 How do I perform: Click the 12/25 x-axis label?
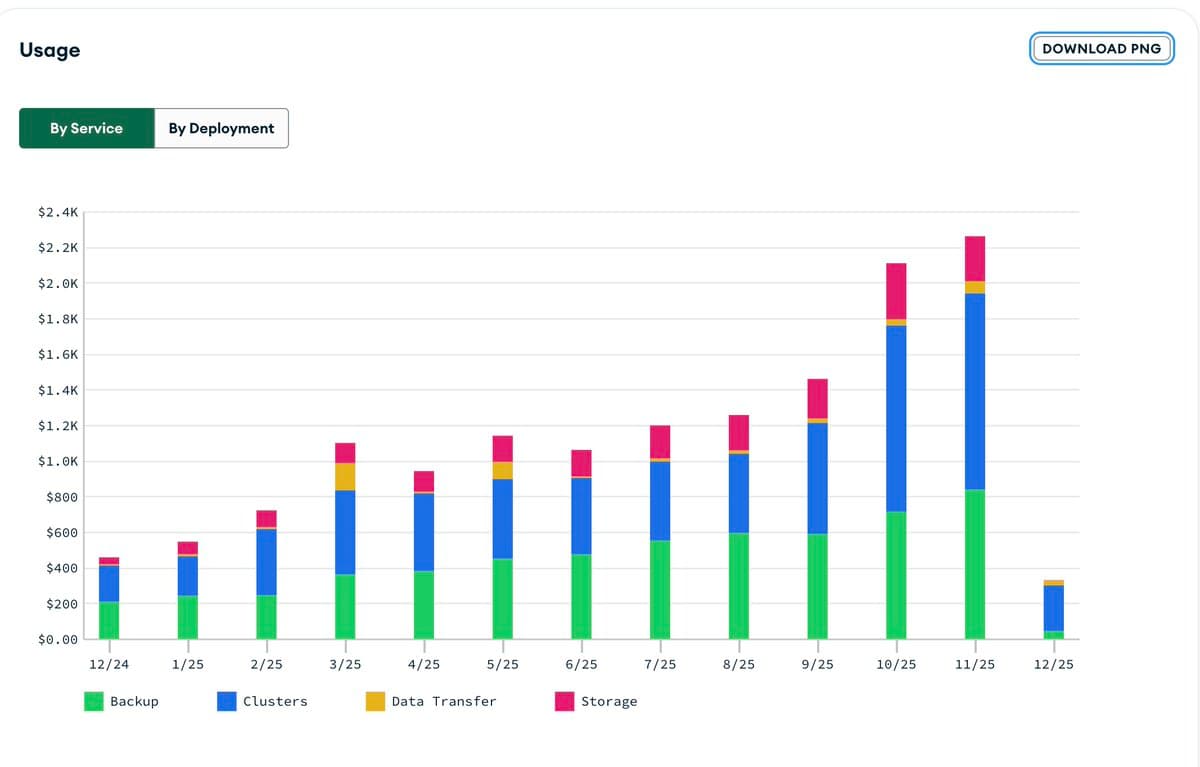[1053, 664]
